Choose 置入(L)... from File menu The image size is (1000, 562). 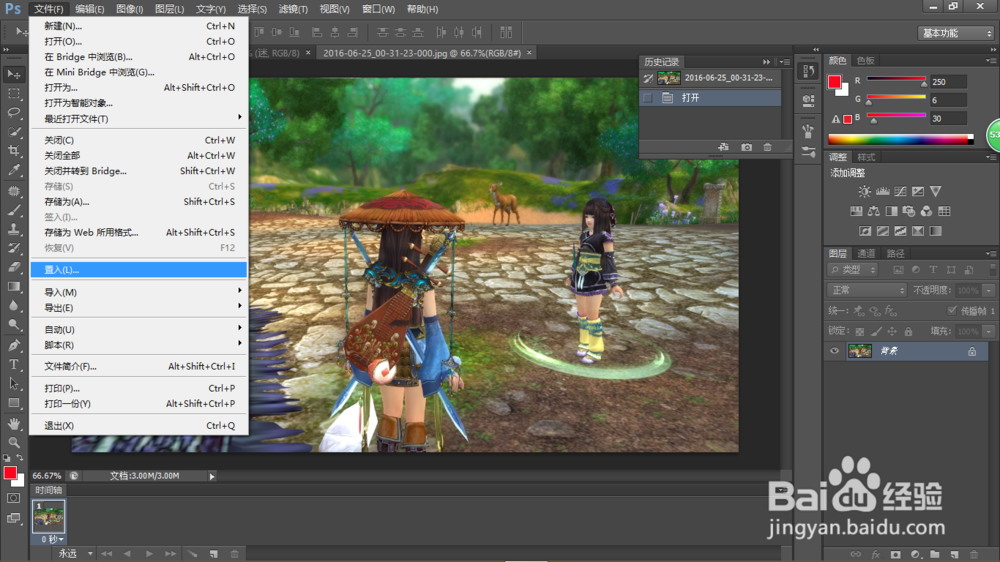tap(138, 270)
